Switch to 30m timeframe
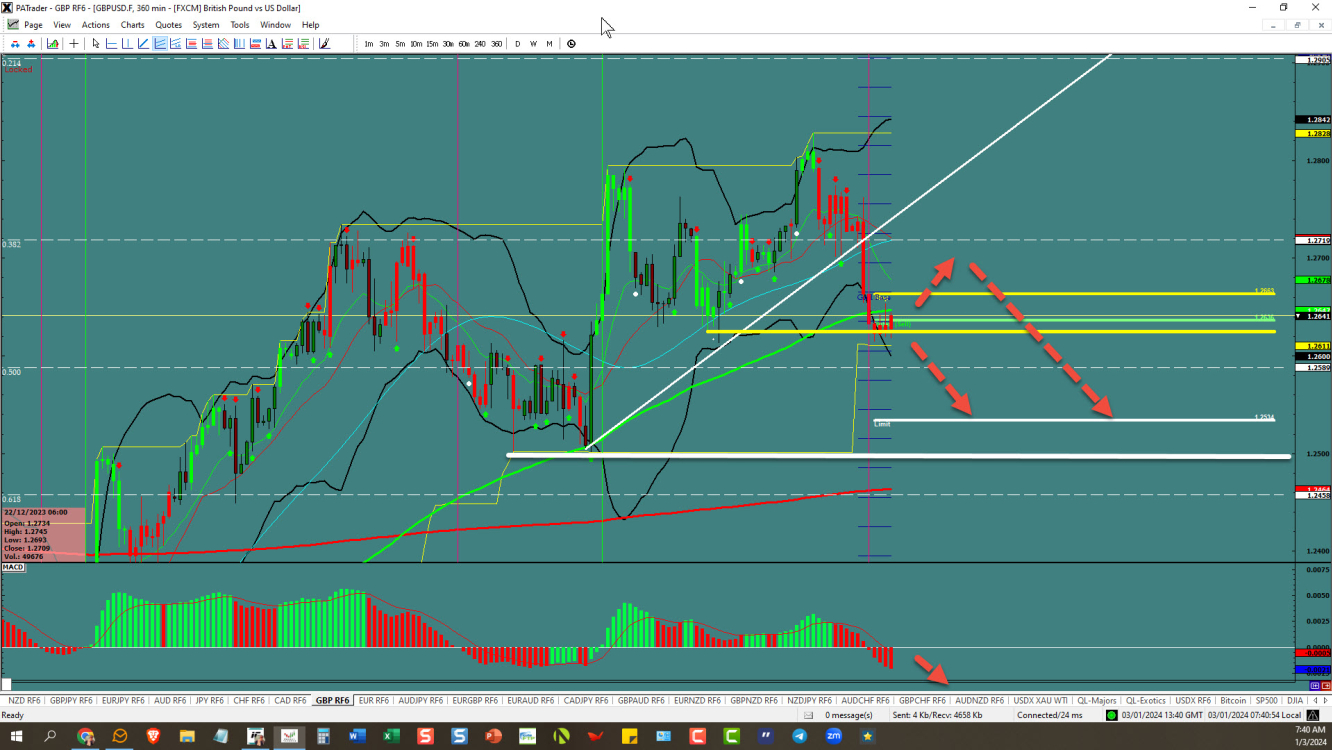Image resolution: width=1332 pixels, height=750 pixels. point(448,43)
